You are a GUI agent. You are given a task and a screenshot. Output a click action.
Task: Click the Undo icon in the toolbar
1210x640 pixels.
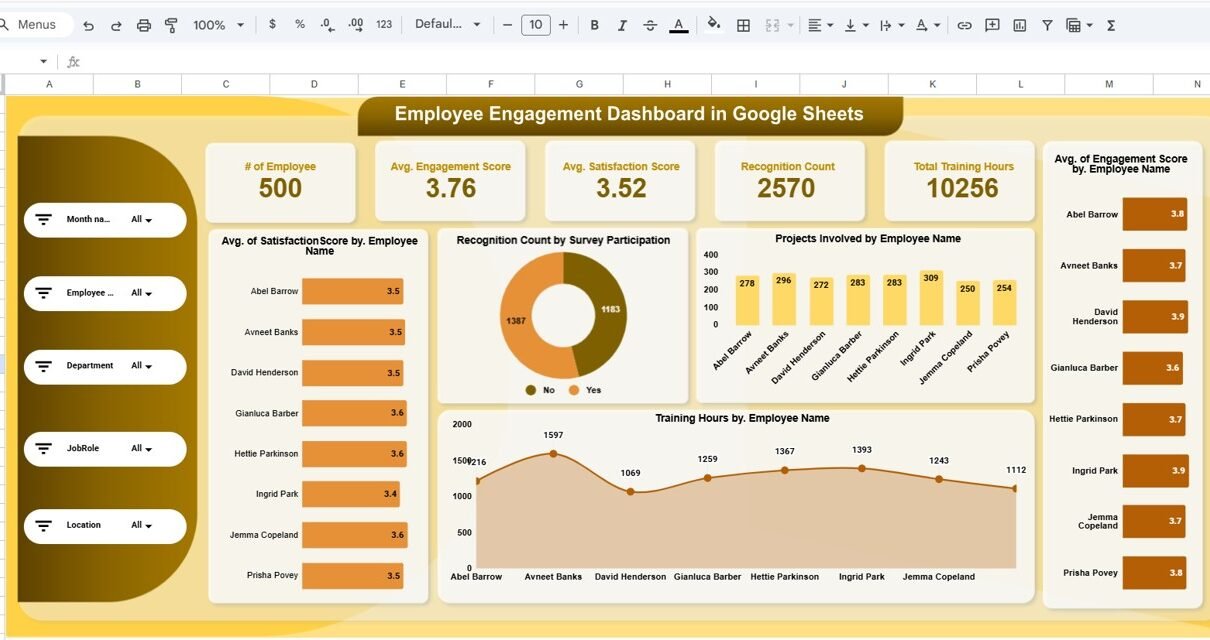point(88,25)
